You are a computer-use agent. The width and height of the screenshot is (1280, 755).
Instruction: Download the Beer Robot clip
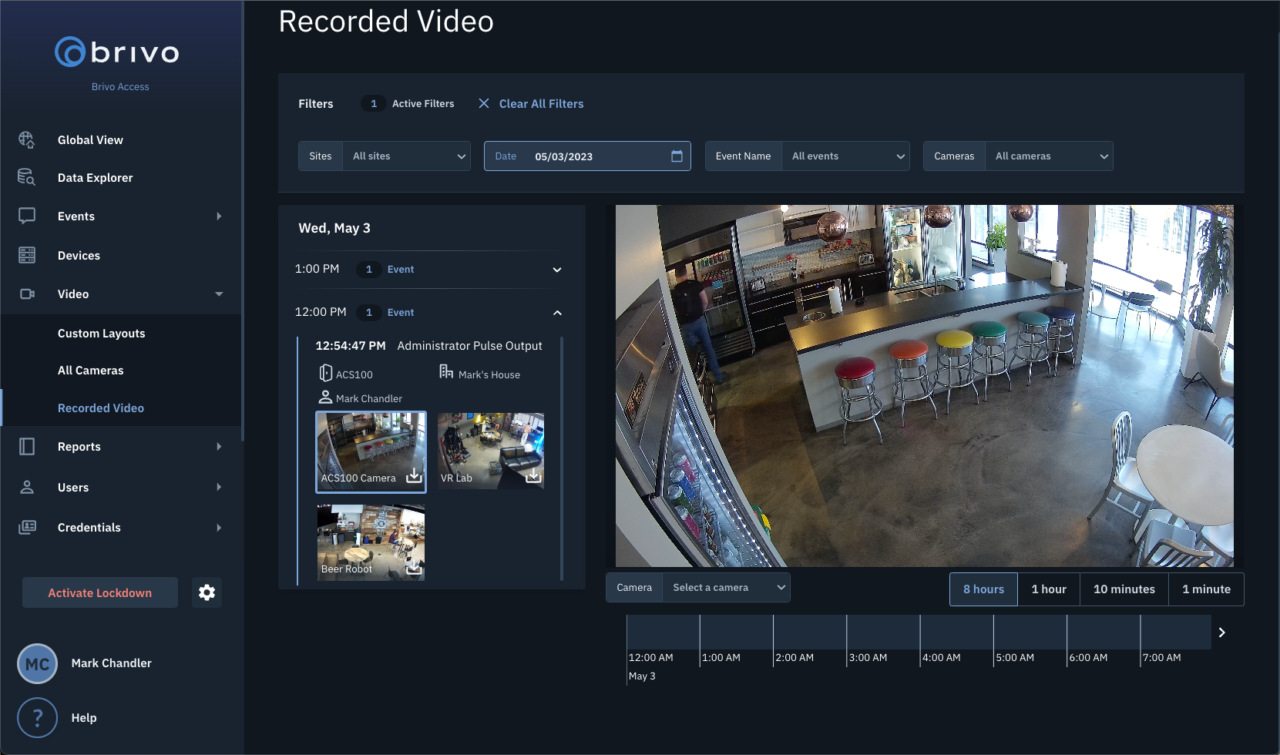pos(414,567)
